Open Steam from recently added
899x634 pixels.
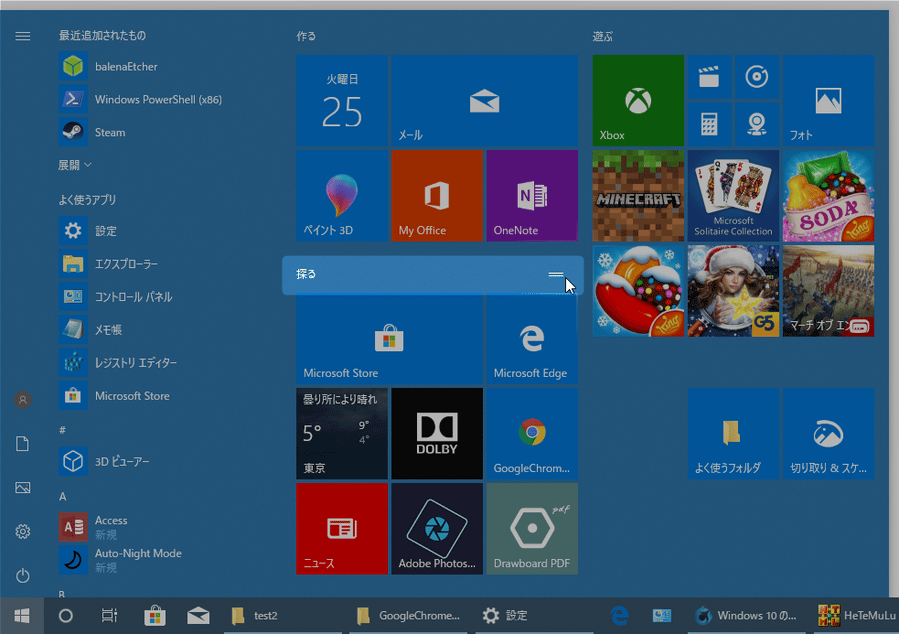coord(92,132)
